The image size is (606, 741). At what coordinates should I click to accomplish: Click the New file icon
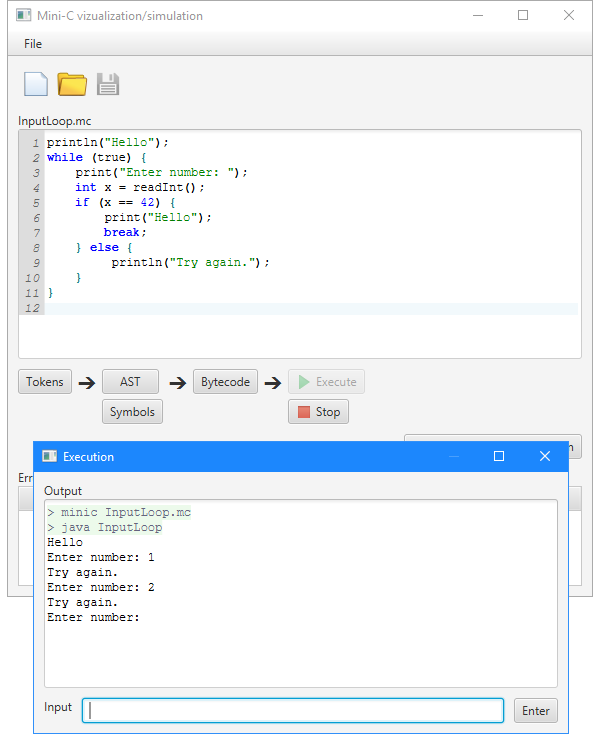point(36,84)
